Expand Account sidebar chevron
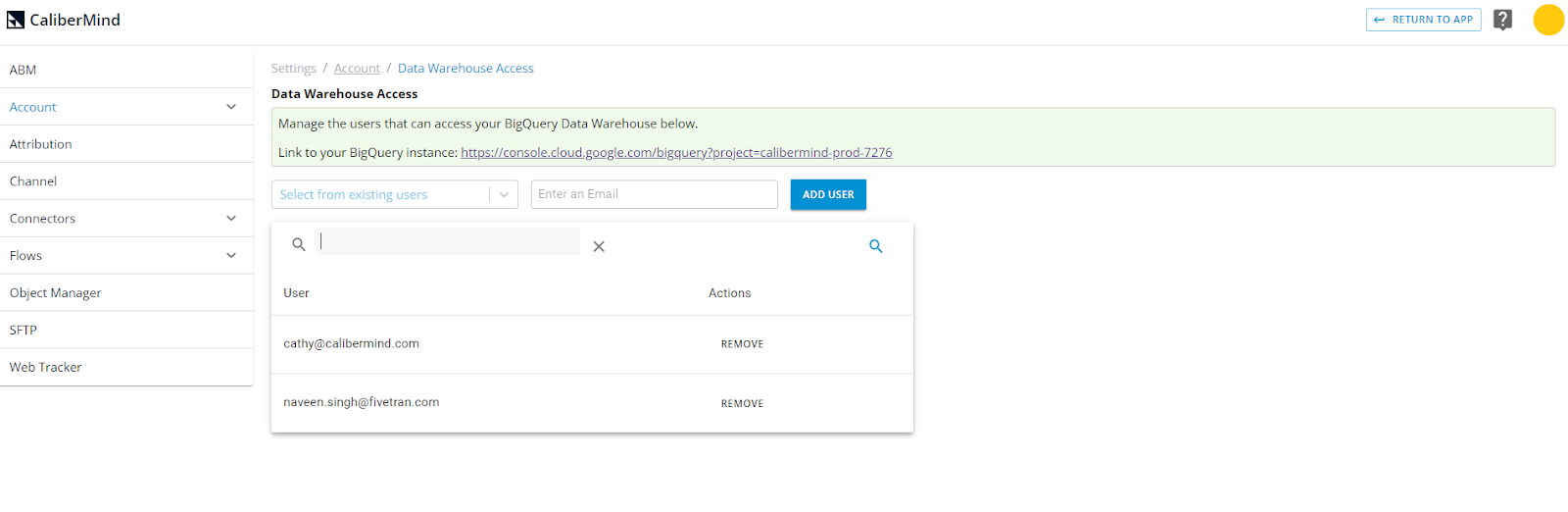 pos(231,107)
